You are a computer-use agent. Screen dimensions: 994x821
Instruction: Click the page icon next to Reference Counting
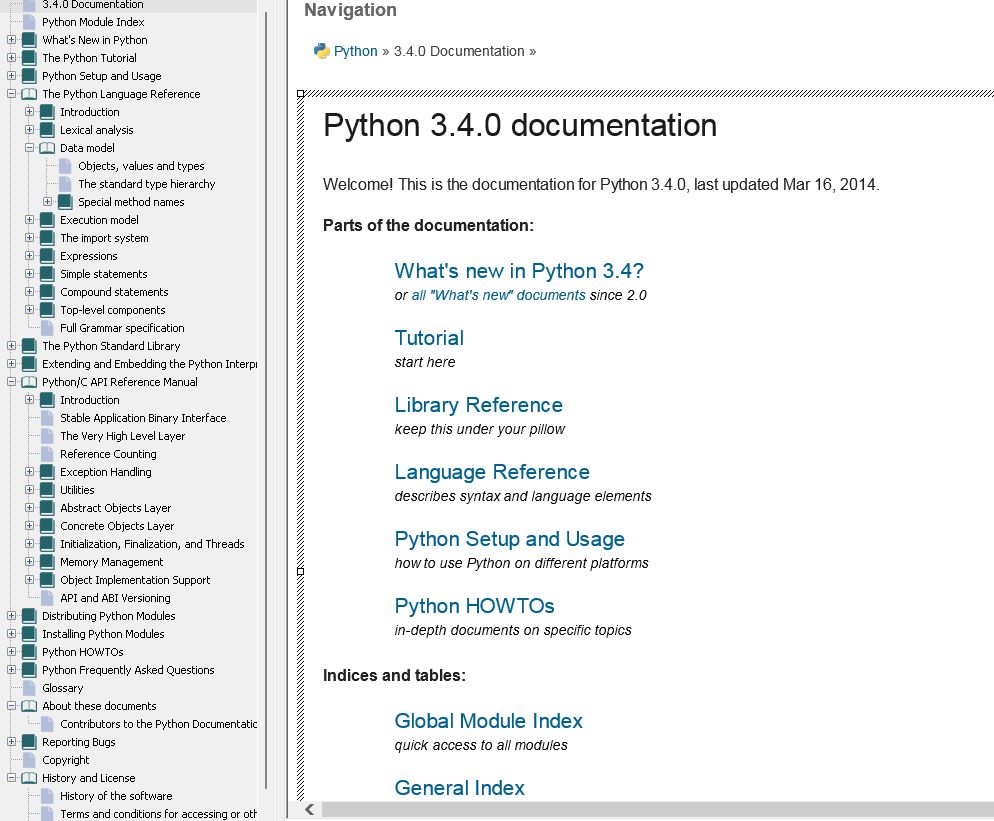coord(47,454)
